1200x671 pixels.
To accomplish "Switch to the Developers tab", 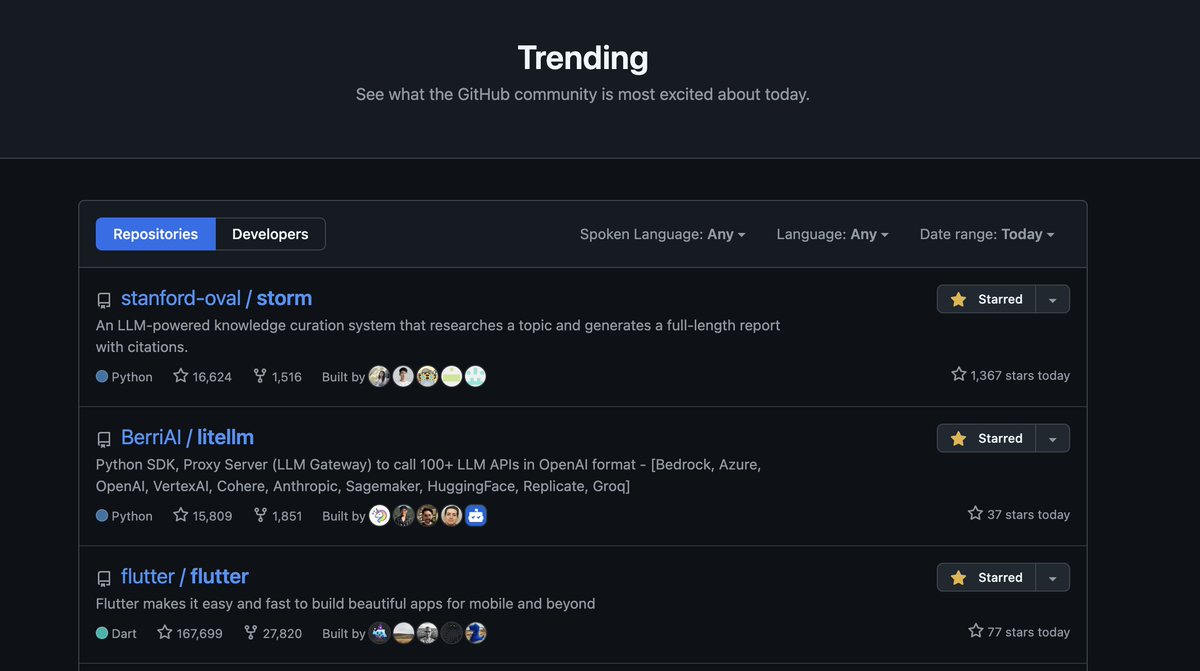I will (270, 234).
